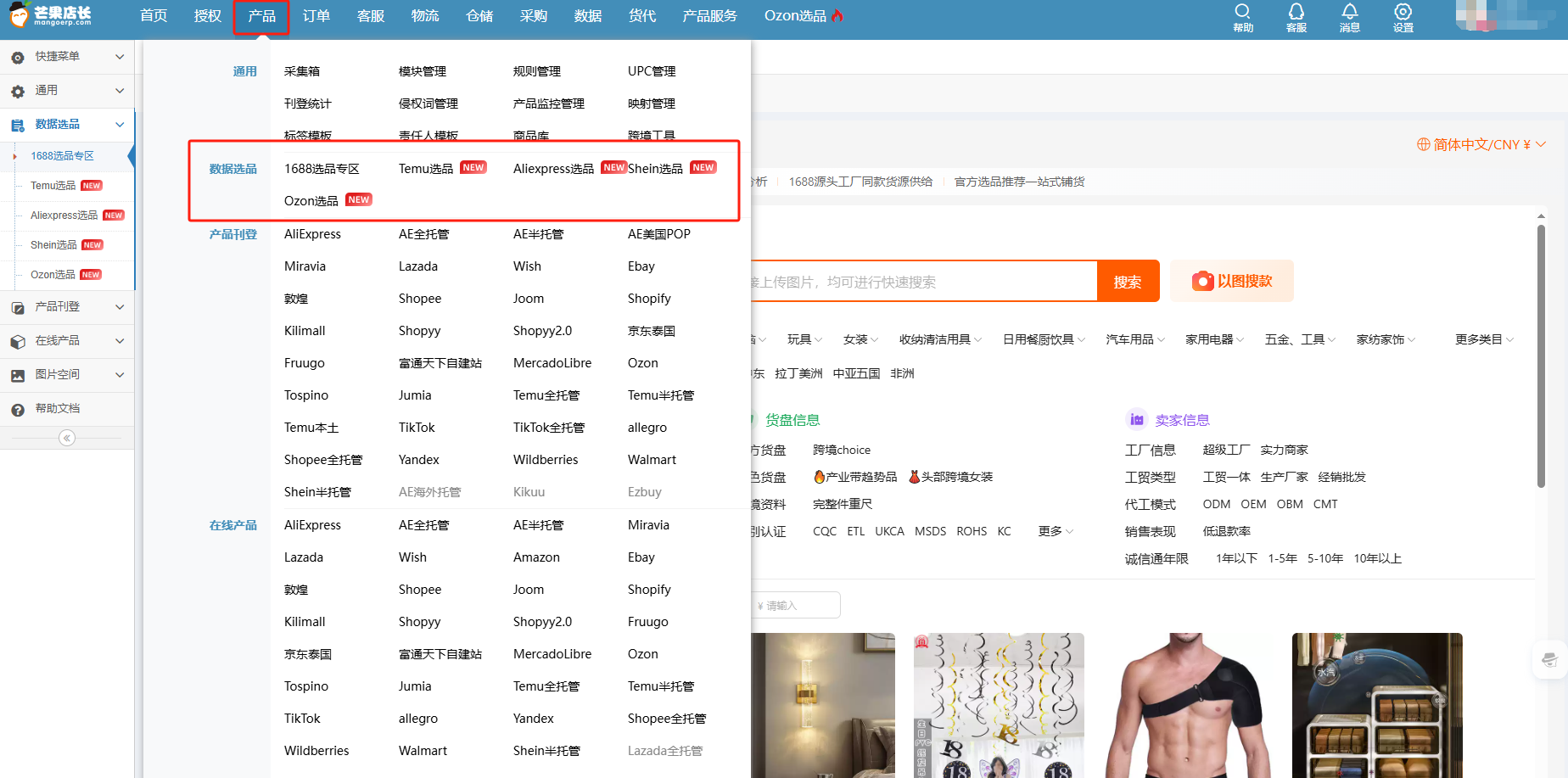This screenshot has width=1568, height=778.
Task: Open notifications bell icon
Action: pos(1350,17)
